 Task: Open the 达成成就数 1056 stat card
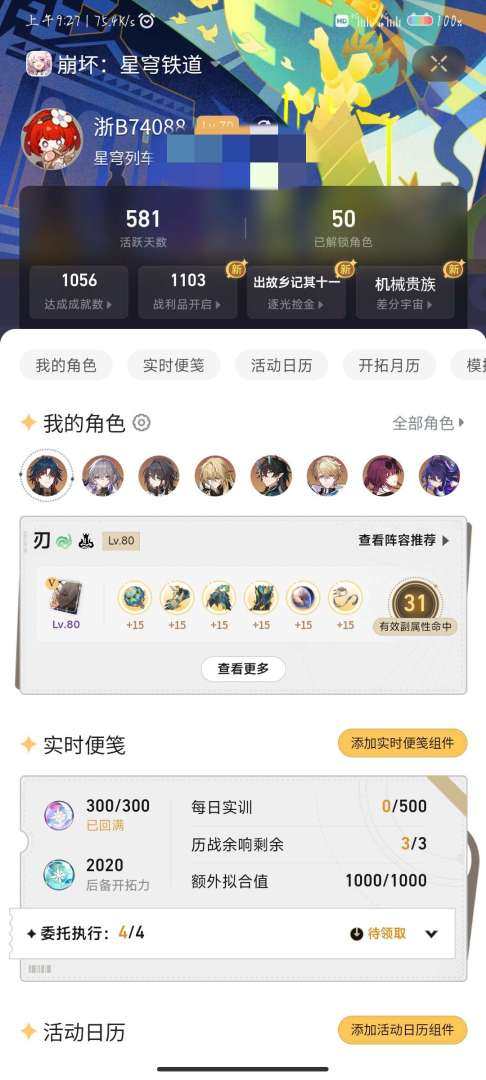tap(79, 291)
